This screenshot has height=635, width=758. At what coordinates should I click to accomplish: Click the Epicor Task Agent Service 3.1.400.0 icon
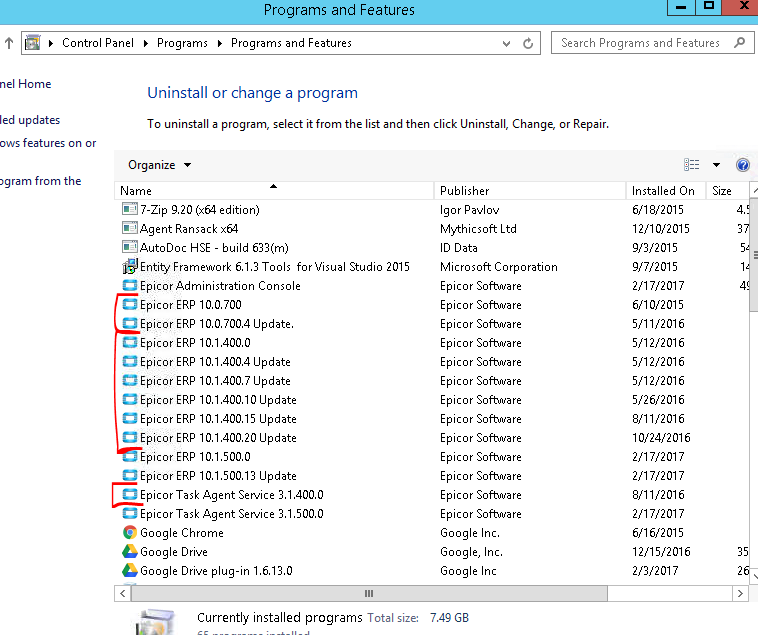pos(130,494)
